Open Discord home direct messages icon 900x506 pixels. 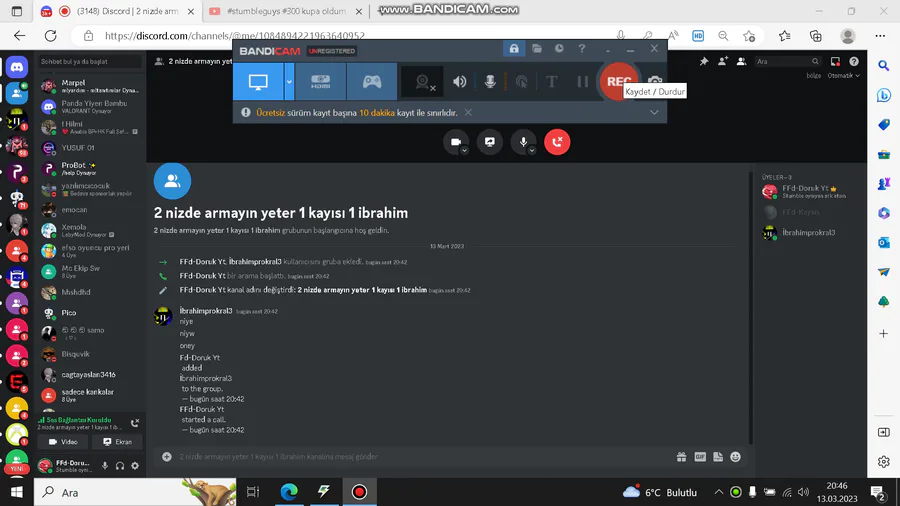click(x=17, y=67)
